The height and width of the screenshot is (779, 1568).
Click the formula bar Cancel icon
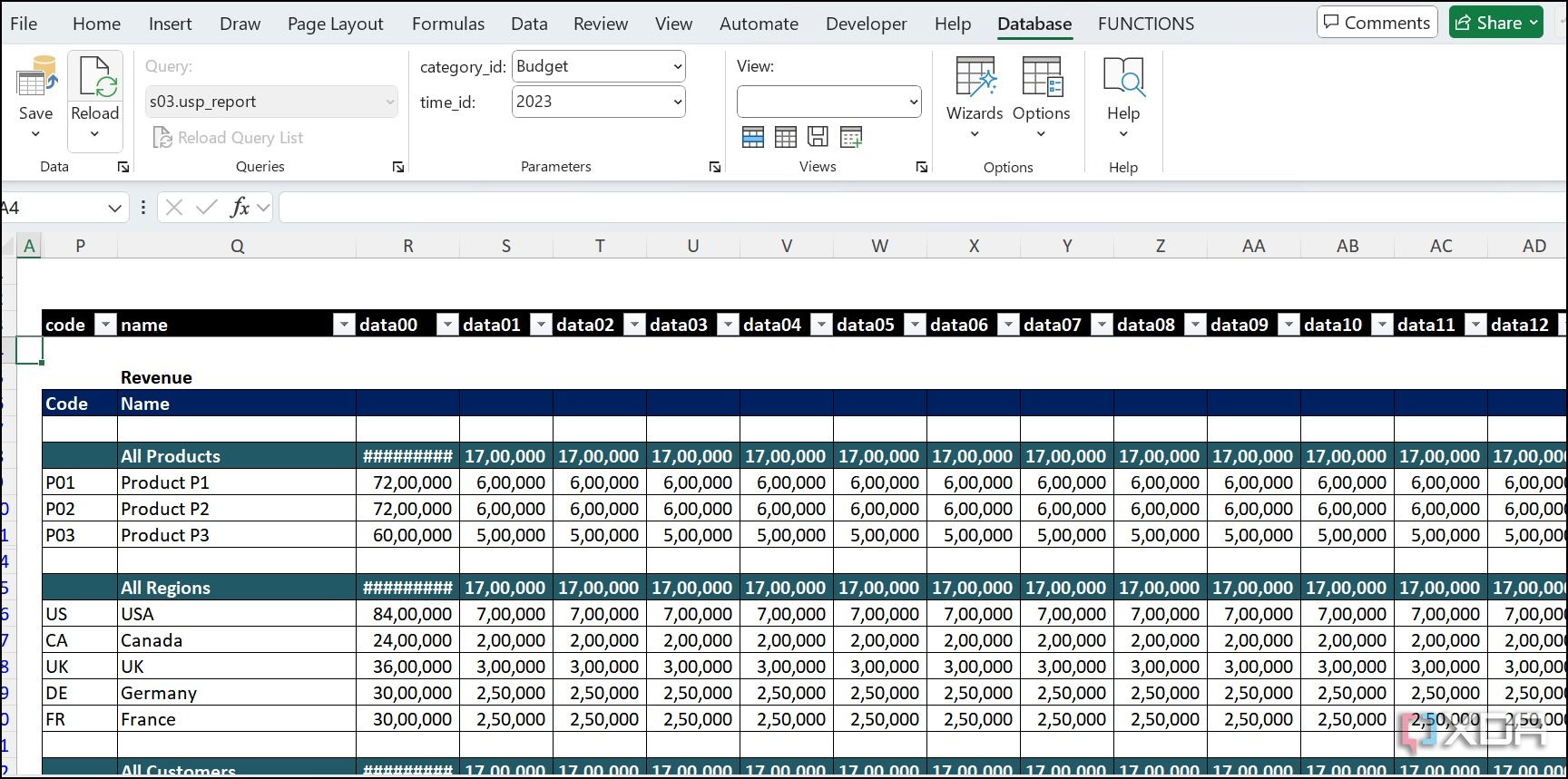pos(174,208)
